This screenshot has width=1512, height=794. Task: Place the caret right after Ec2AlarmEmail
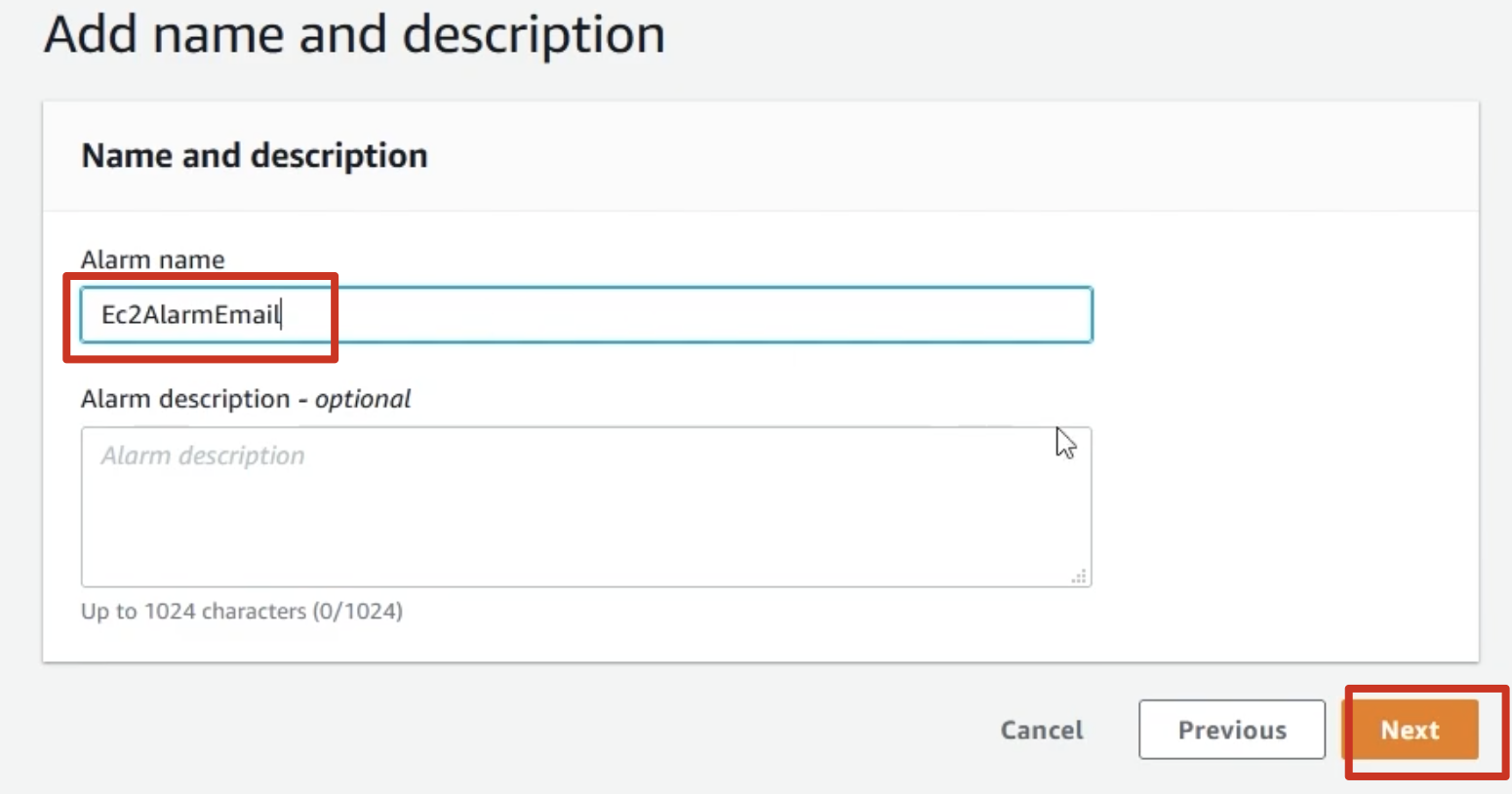pyautogui.click(x=282, y=315)
